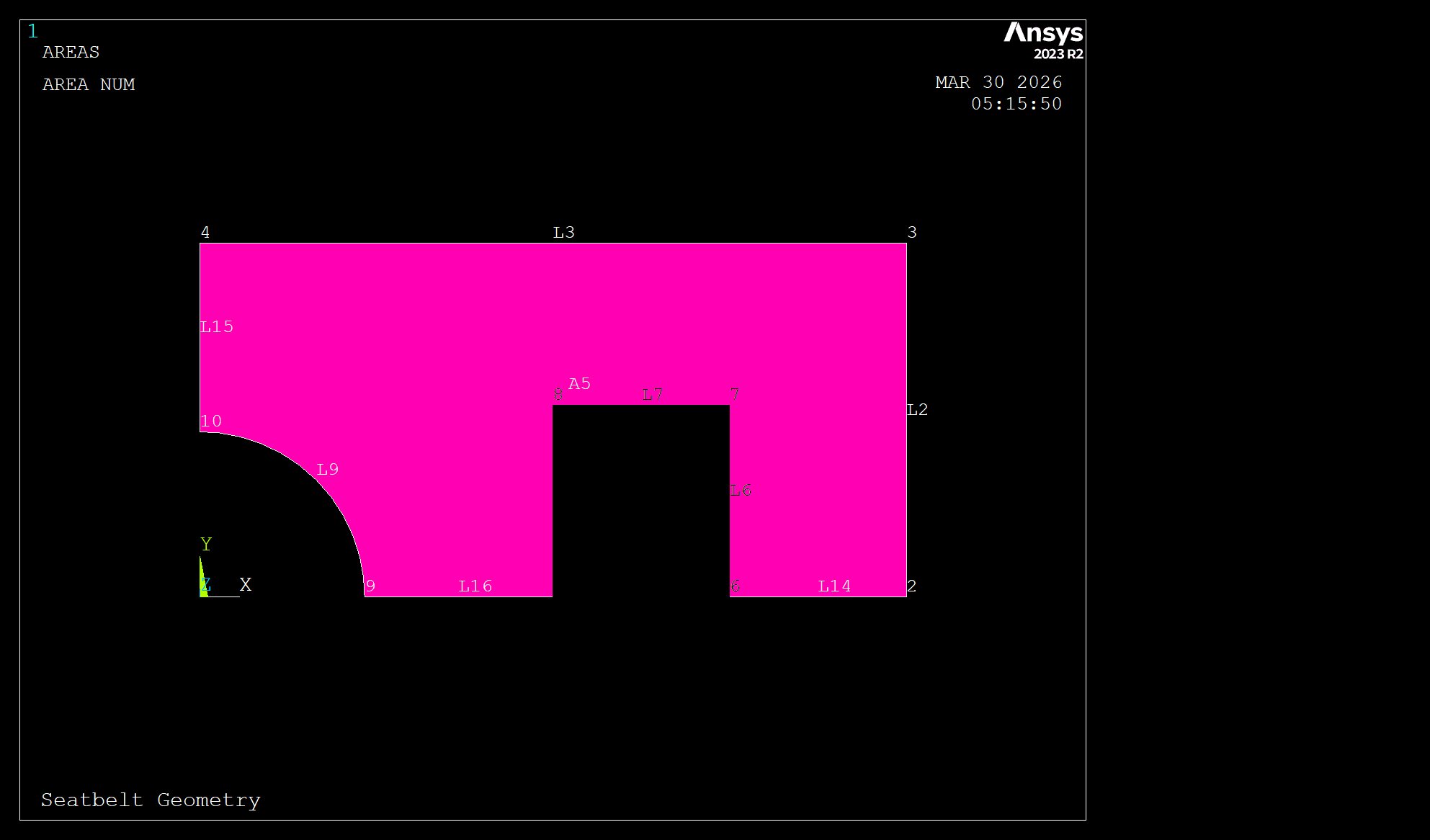Click the Seatbelt Geometry title text
Screen dimensions: 1430x840
(x=151, y=800)
